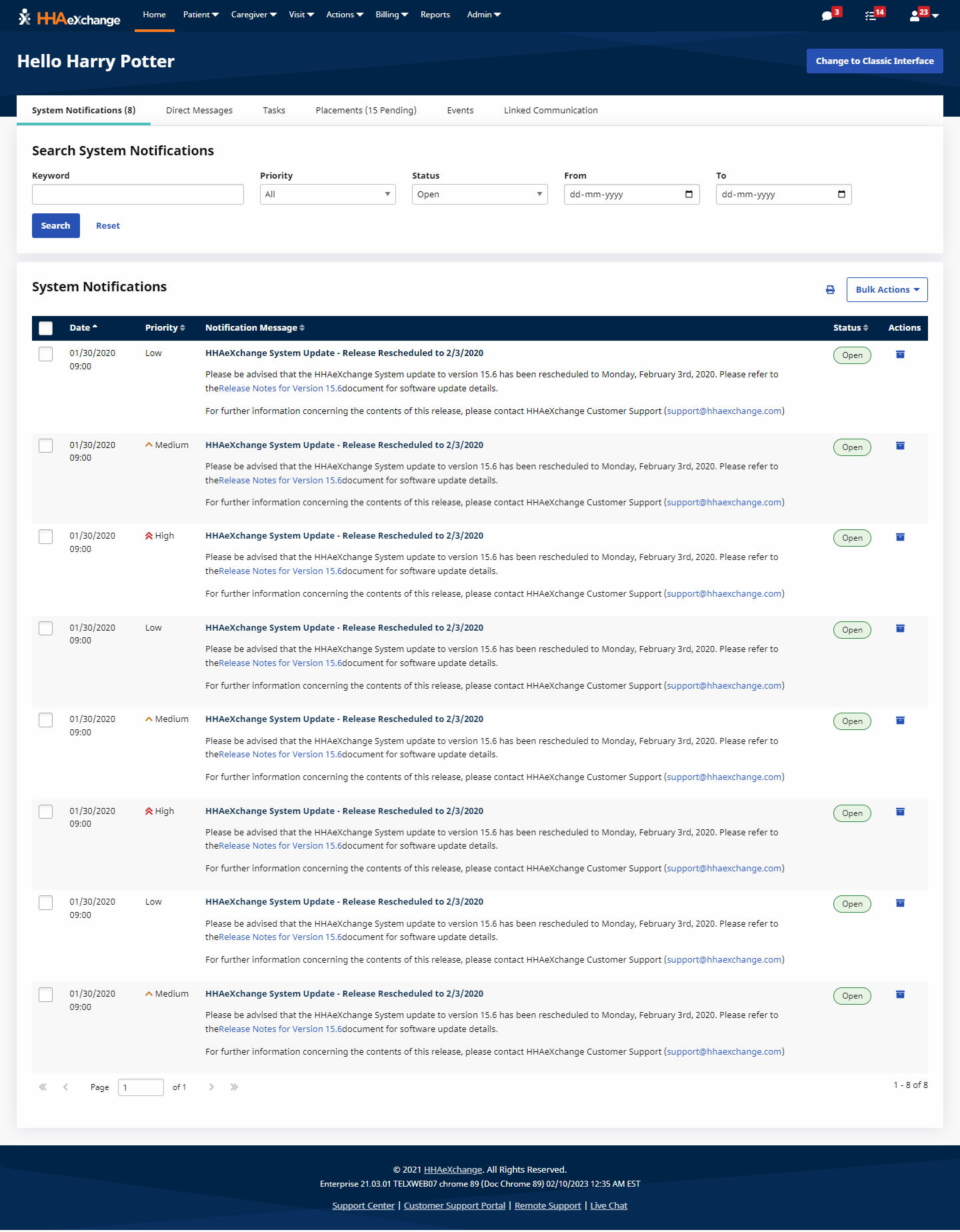
Task: Expand the Patient menu
Action: tap(201, 15)
